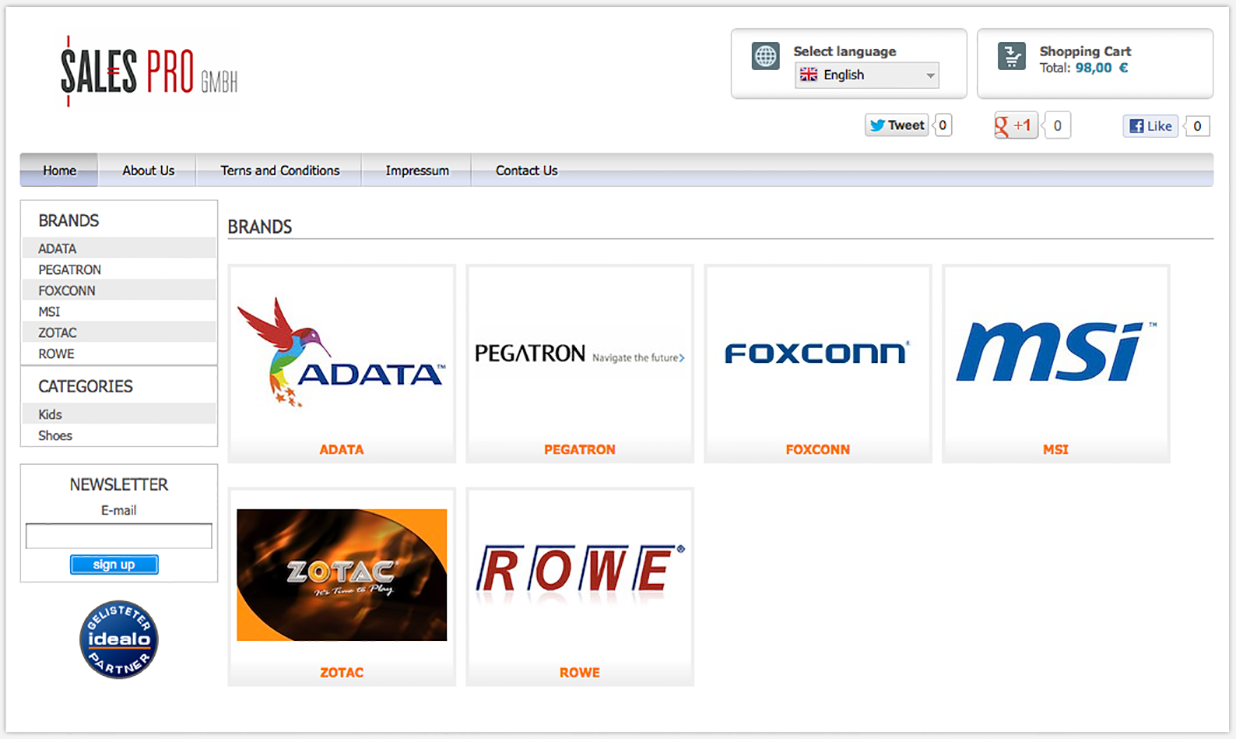Screen dimensions: 1236x739
Task: Click the orange PEGATRON caption link
Action: (x=580, y=450)
